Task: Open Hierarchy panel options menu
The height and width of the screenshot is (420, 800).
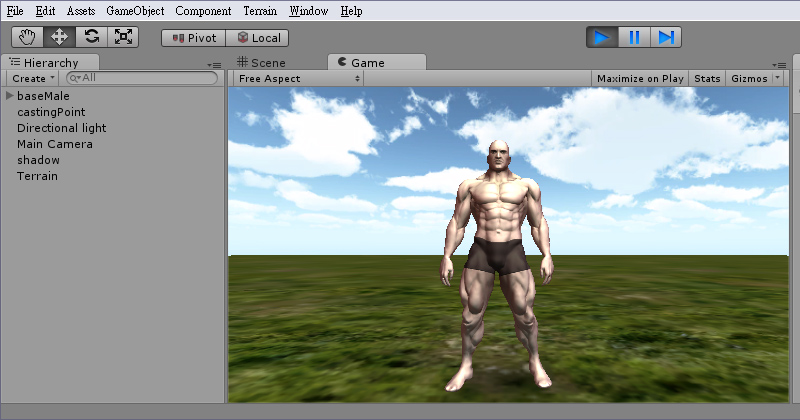Action: pyautogui.click(x=214, y=65)
